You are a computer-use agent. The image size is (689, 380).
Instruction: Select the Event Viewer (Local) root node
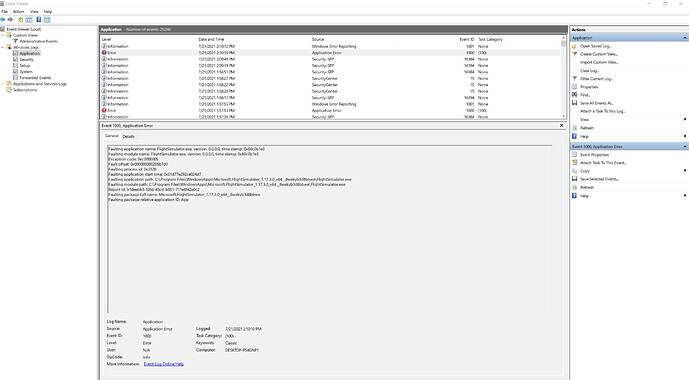23,29
